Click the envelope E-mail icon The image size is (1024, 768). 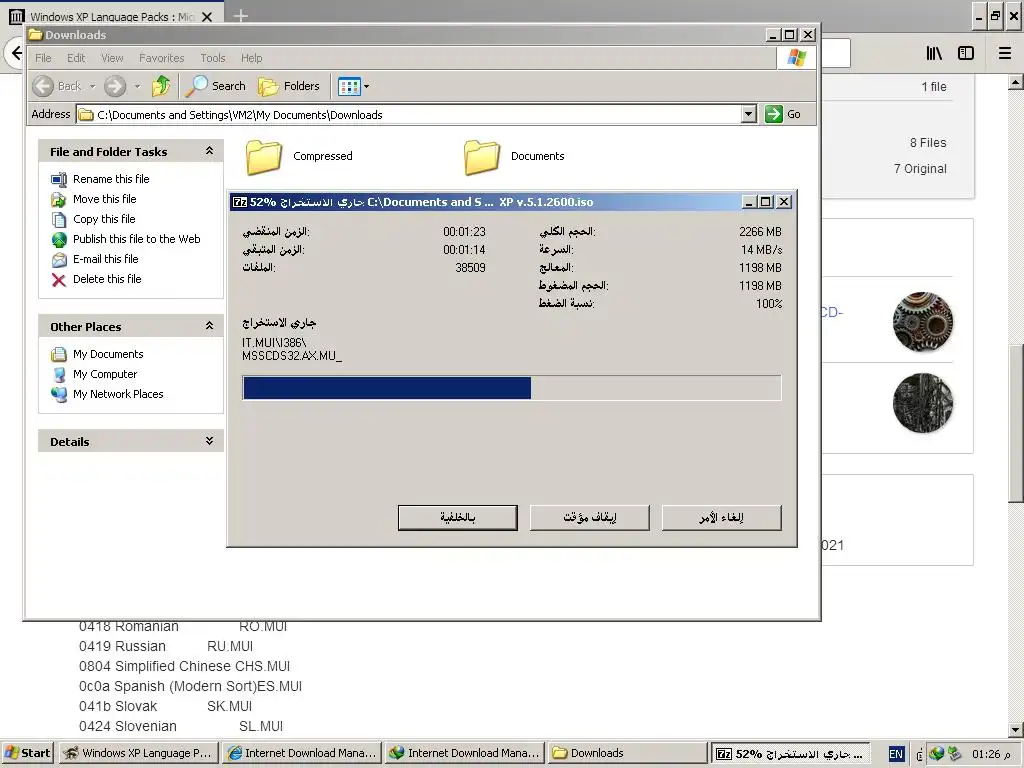point(59,260)
